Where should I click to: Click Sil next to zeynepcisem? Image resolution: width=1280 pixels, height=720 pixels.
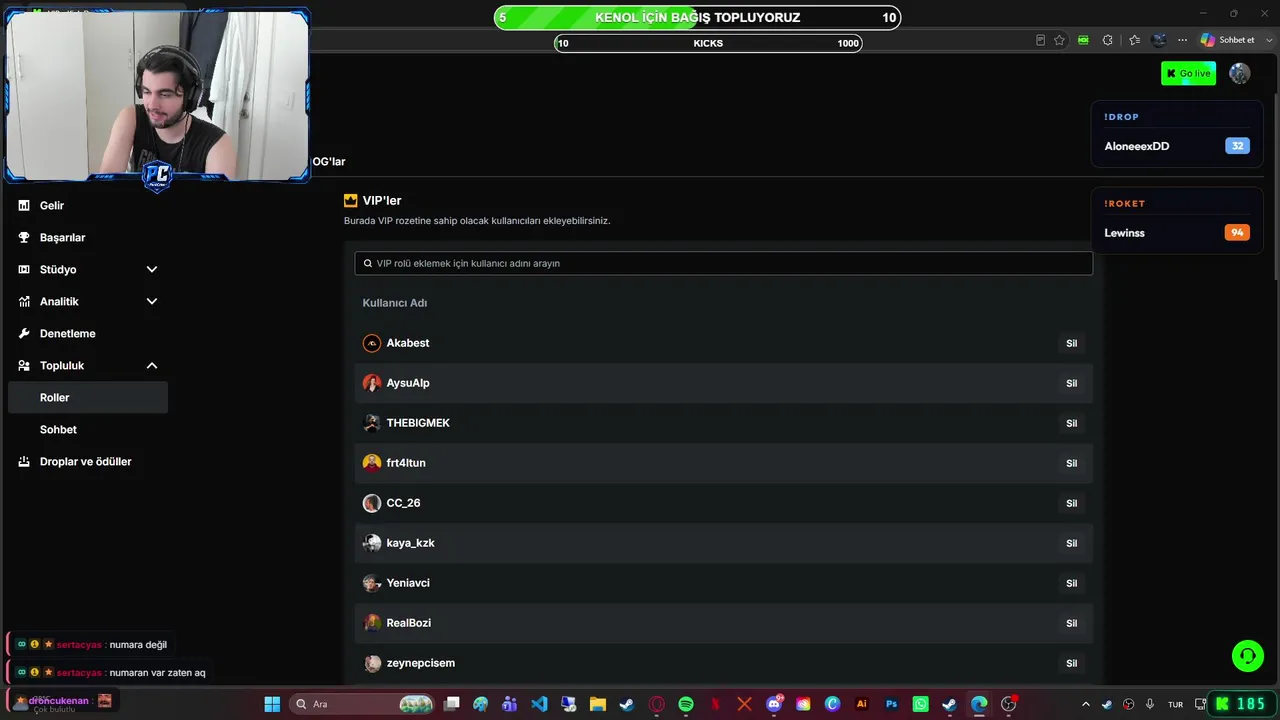click(1071, 663)
